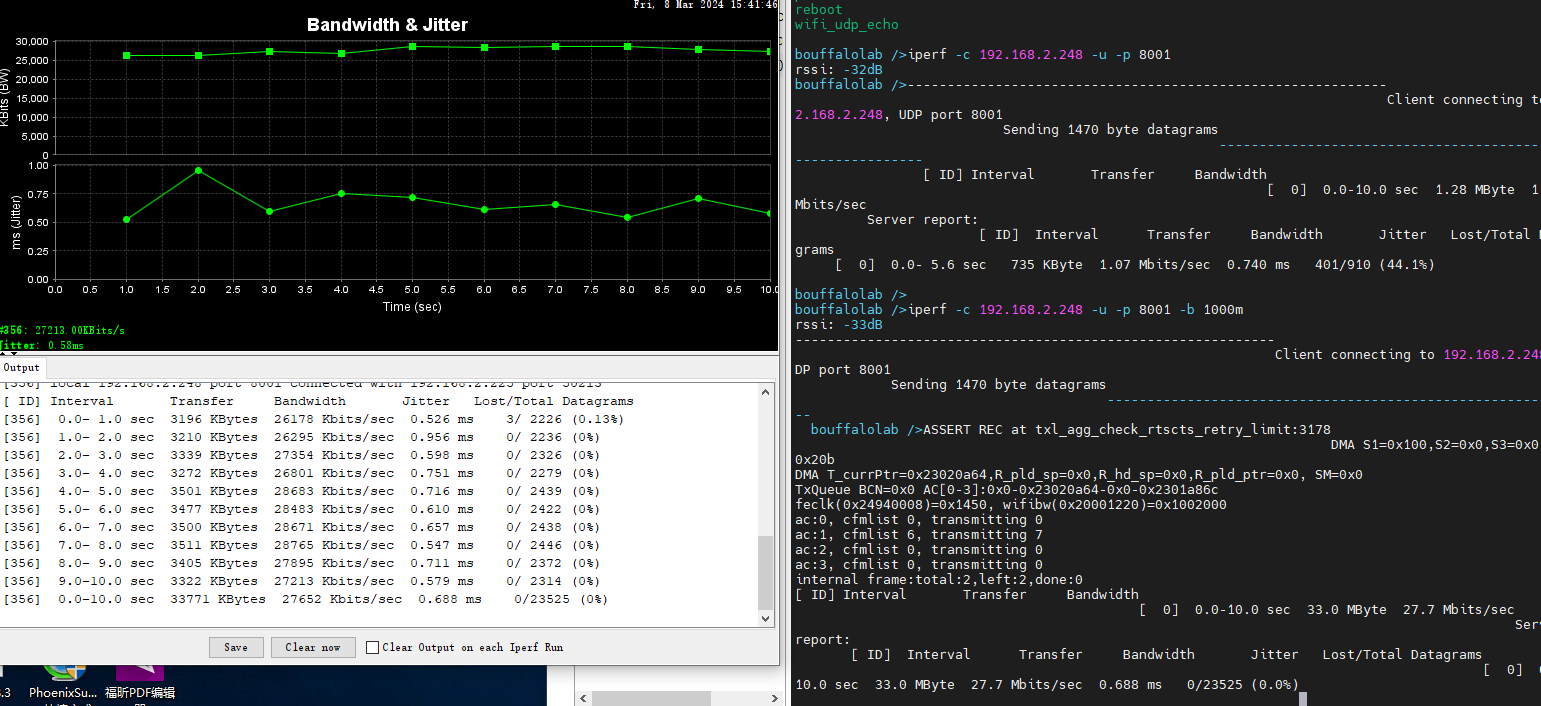Click the TxQueue BCN=0x0 terminal line
1541x706 pixels.
[x=1007, y=490]
